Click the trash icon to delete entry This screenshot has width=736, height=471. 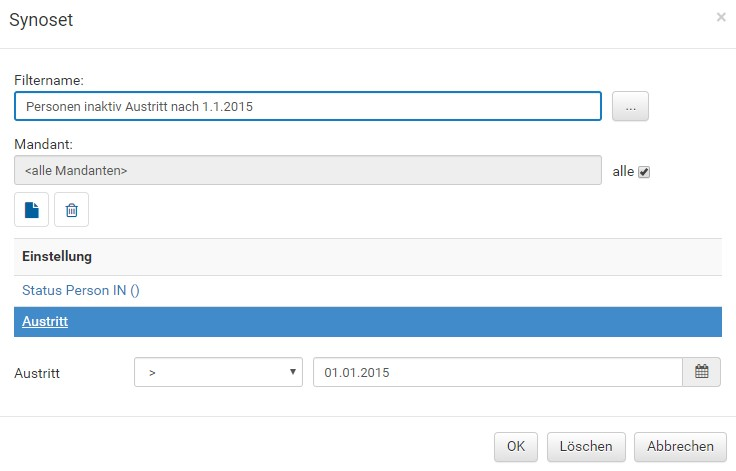click(x=71, y=210)
